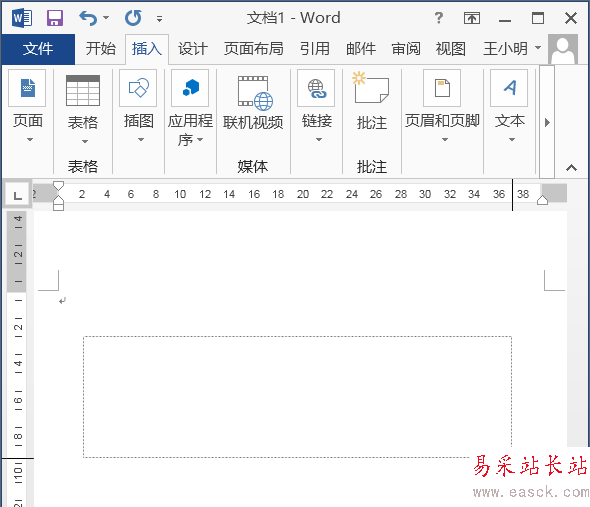Image resolution: width=590 pixels, height=507 pixels.
Task: Click the first line indent marker
Action: point(58,186)
